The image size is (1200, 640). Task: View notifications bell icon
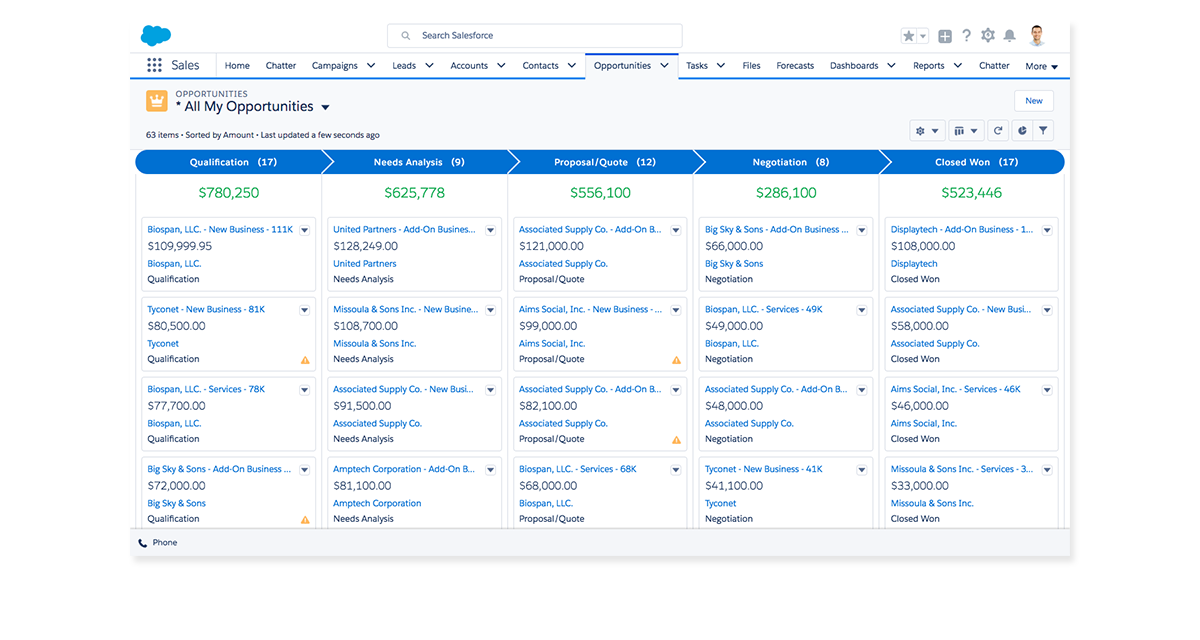(1010, 36)
